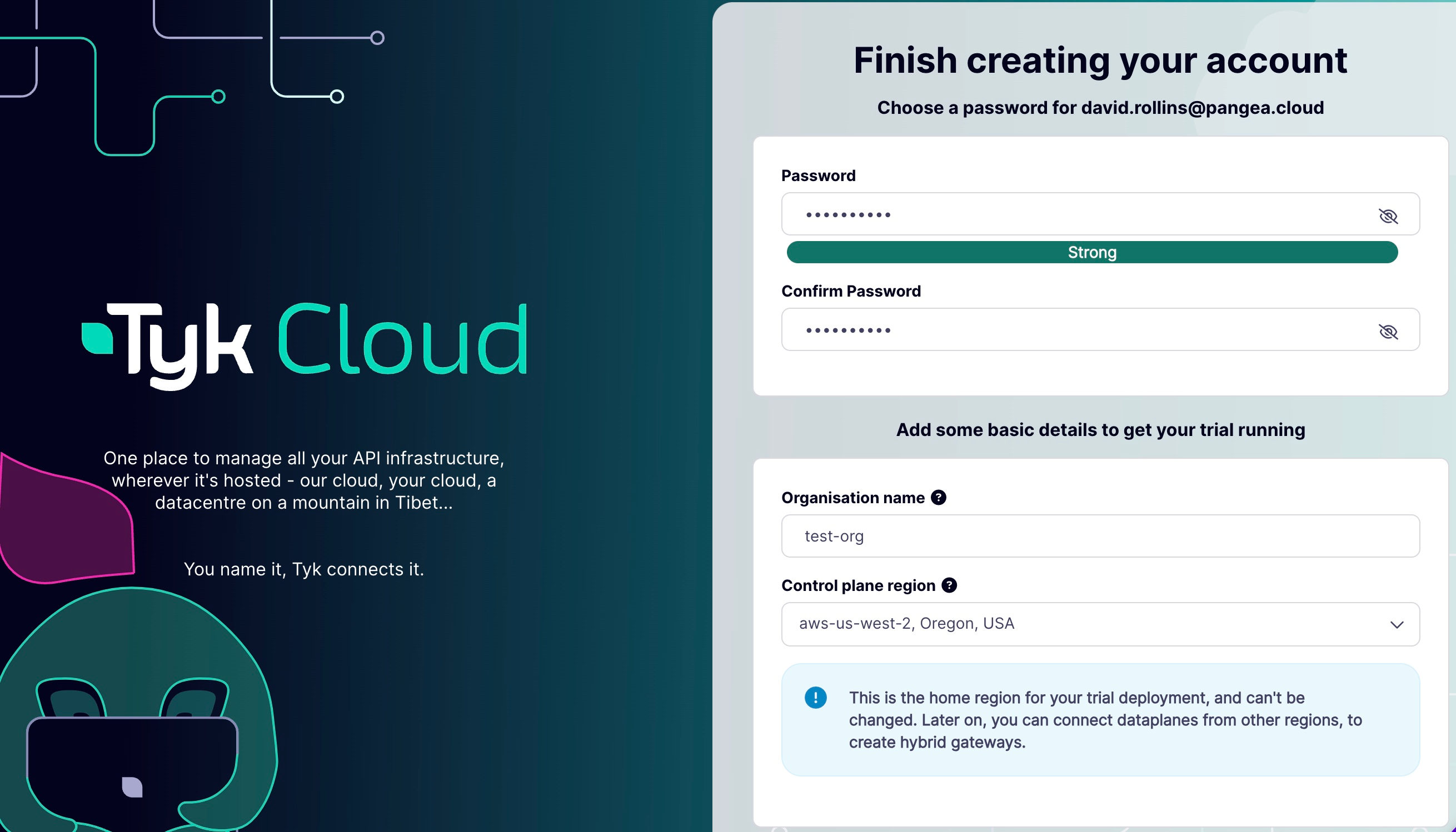Image resolution: width=1456 pixels, height=832 pixels.
Task: Click the david.rollins@pangea.cloud email text
Action: pyautogui.click(x=1202, y=107)
